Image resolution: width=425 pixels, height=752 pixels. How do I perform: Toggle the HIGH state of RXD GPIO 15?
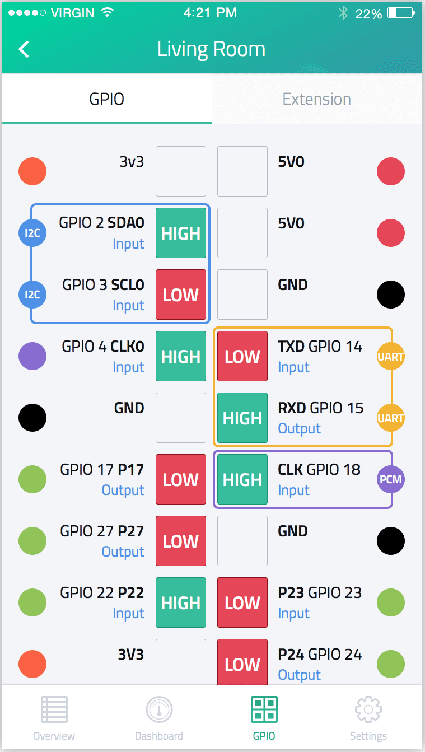[242, 418]
